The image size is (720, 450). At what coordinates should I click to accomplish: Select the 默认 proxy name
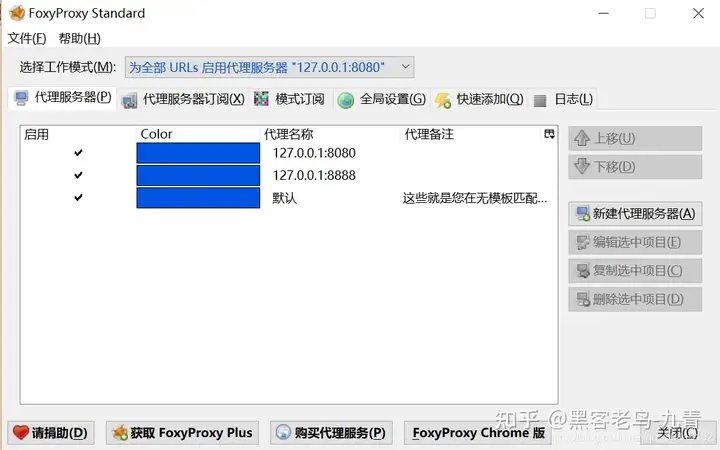(x=285, y=198)
